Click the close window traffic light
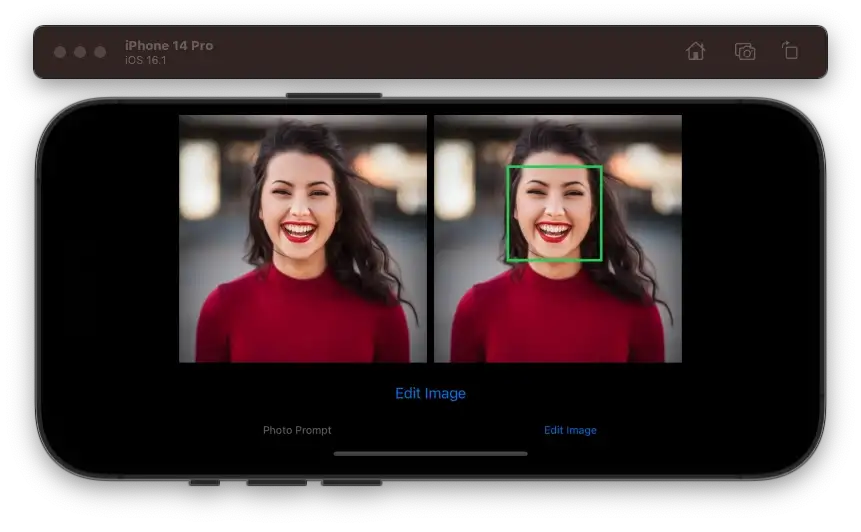The height and width of the screenshot is (532, 861). (x=60, y=52)
